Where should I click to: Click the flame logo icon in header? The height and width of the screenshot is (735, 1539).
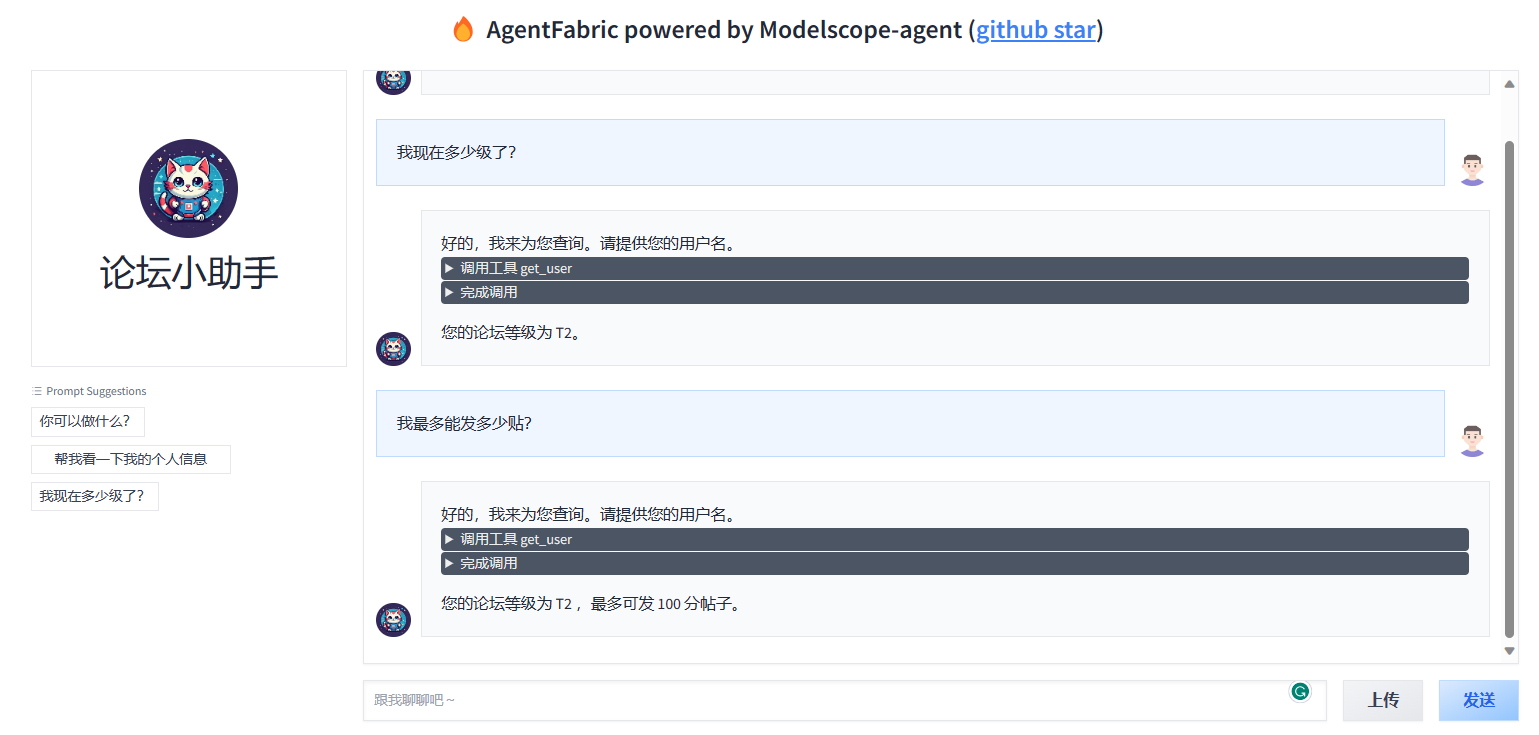462,30
